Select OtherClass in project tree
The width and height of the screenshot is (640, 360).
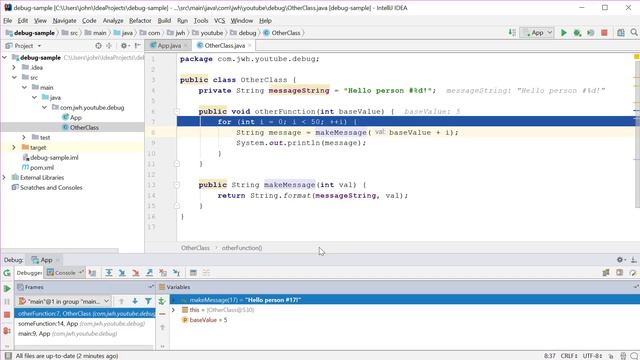click(84, 127)
